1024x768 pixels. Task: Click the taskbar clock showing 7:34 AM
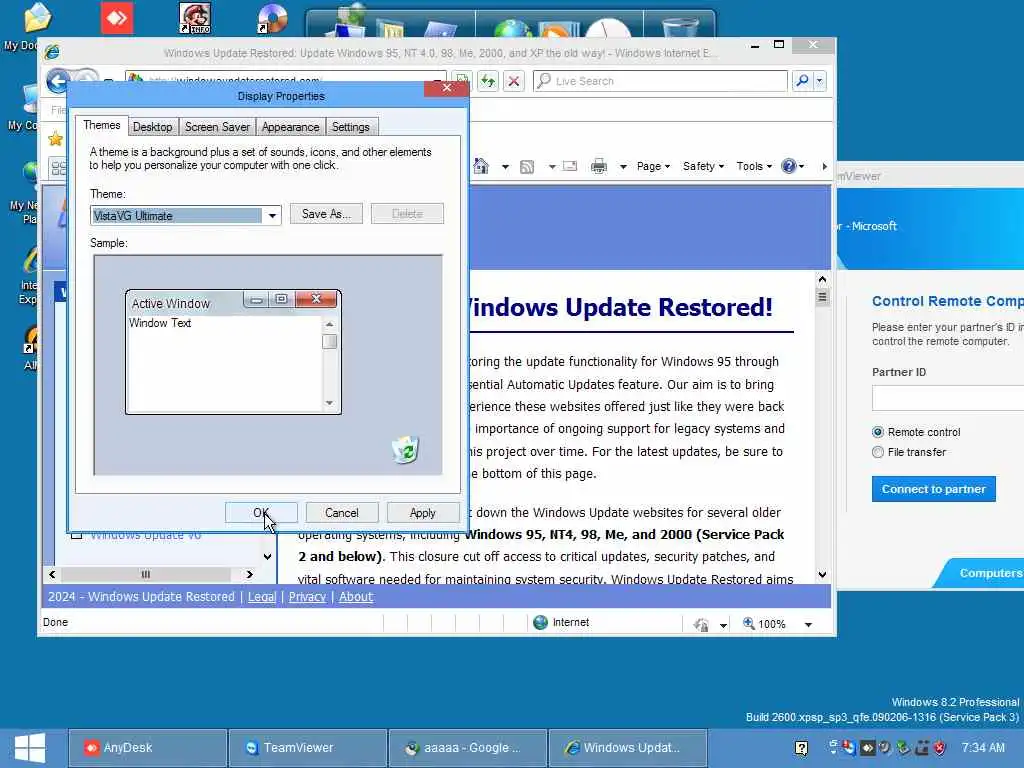coord(983,748)
